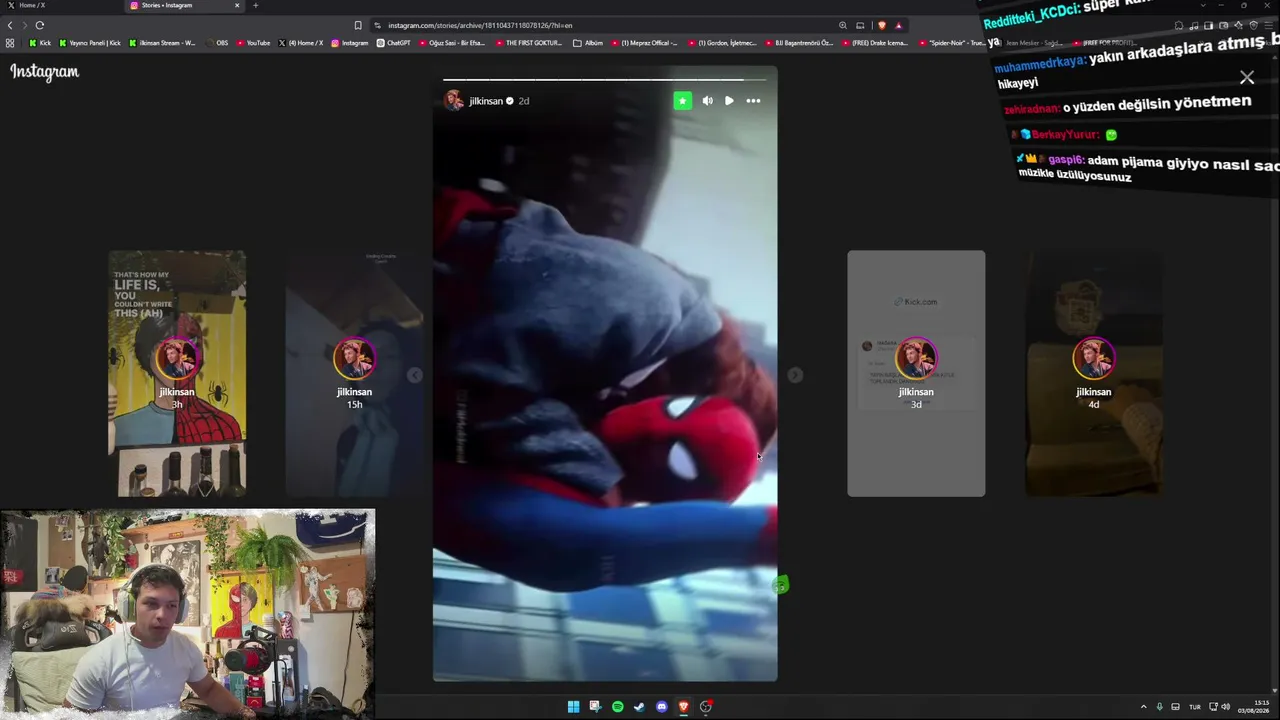Open OBS Studio from the taskbar
Viewport: 1280px width, 720px height.
706,707
